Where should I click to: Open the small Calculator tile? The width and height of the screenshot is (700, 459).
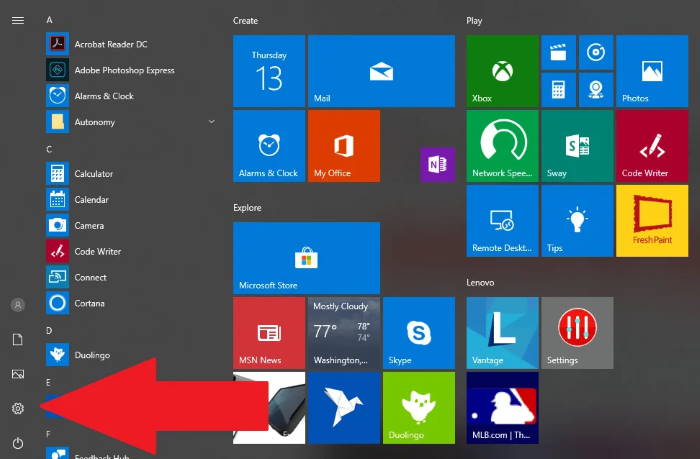tap(558, 90)
